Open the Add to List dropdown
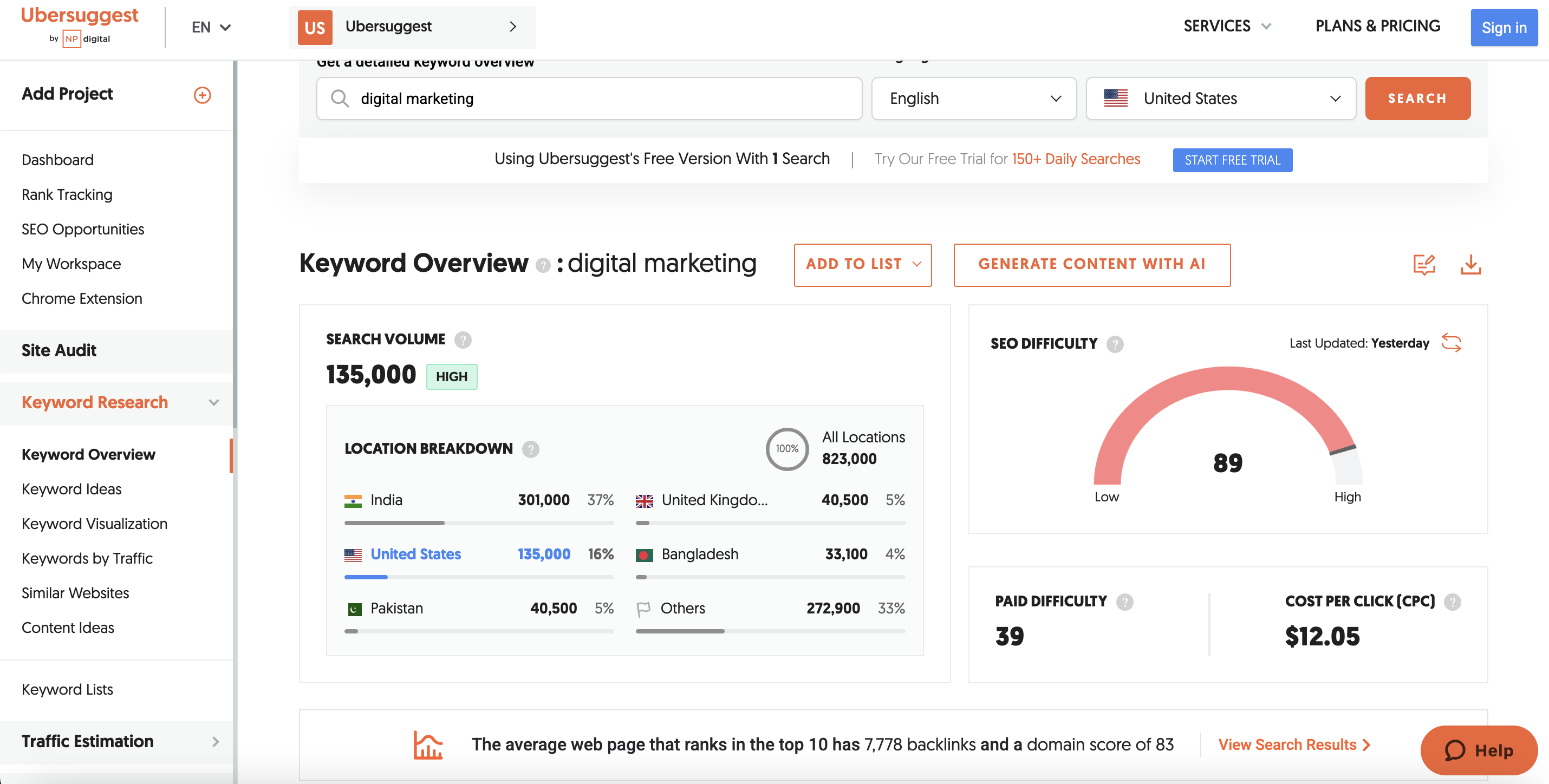Image resolution: width=1549 pixels, height=784 pixels. tap(862, 265)
